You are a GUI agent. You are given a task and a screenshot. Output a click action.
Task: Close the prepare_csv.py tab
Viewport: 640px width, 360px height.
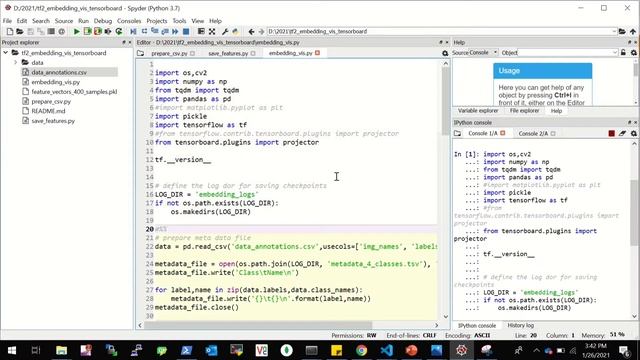point(192,53)
